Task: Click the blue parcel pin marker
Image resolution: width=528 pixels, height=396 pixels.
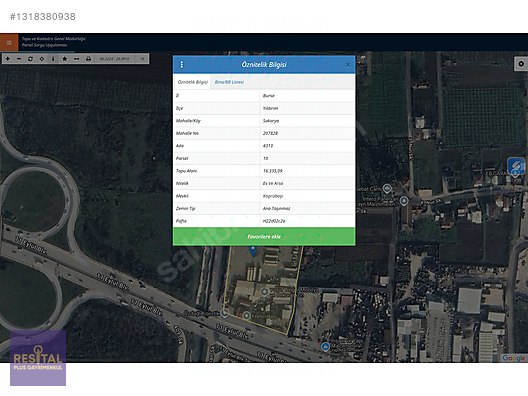Action: click(253, 251)
